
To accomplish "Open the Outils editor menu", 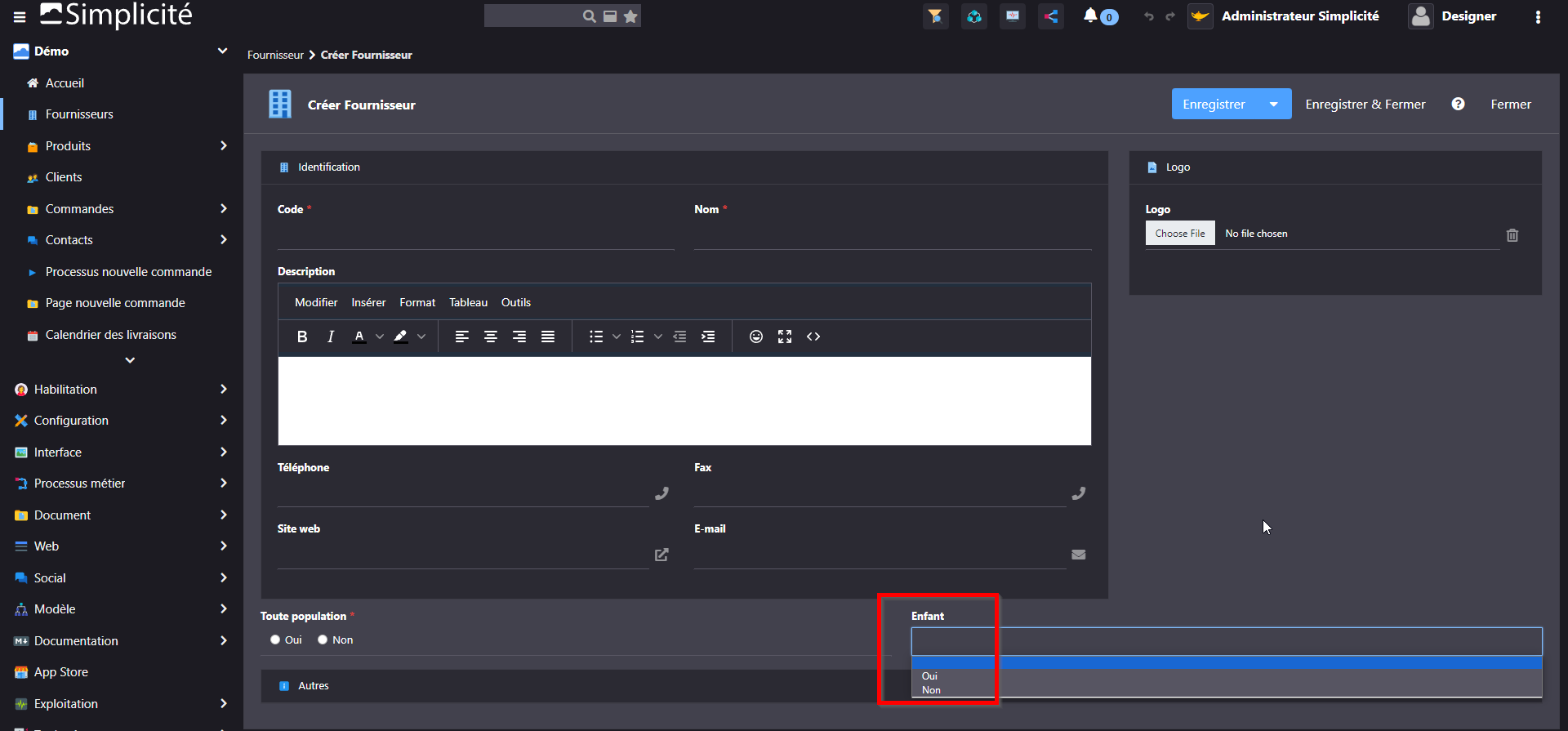I will click(516, 302).
